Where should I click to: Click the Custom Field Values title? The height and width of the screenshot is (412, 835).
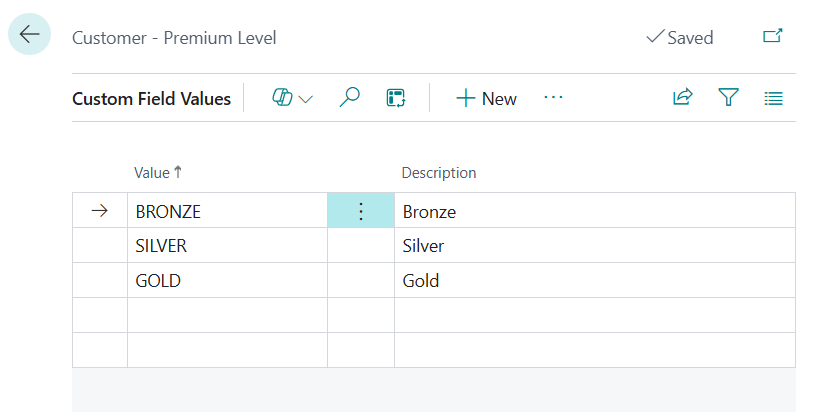[x=151, y=99]
